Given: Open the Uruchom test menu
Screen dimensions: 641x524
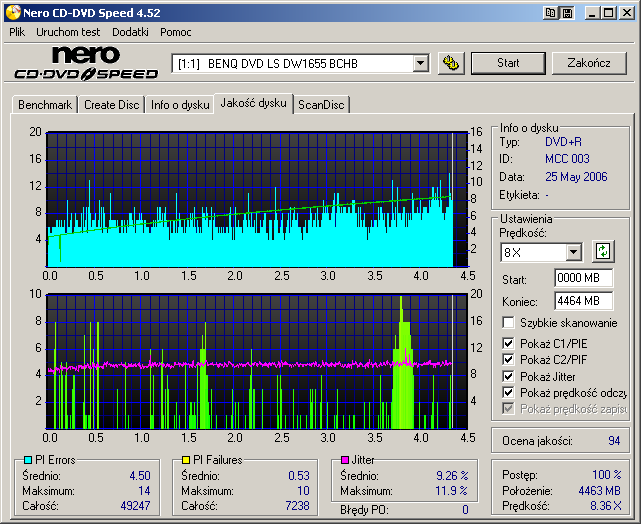Looking at the screenshot, I should tap(68, 32).
